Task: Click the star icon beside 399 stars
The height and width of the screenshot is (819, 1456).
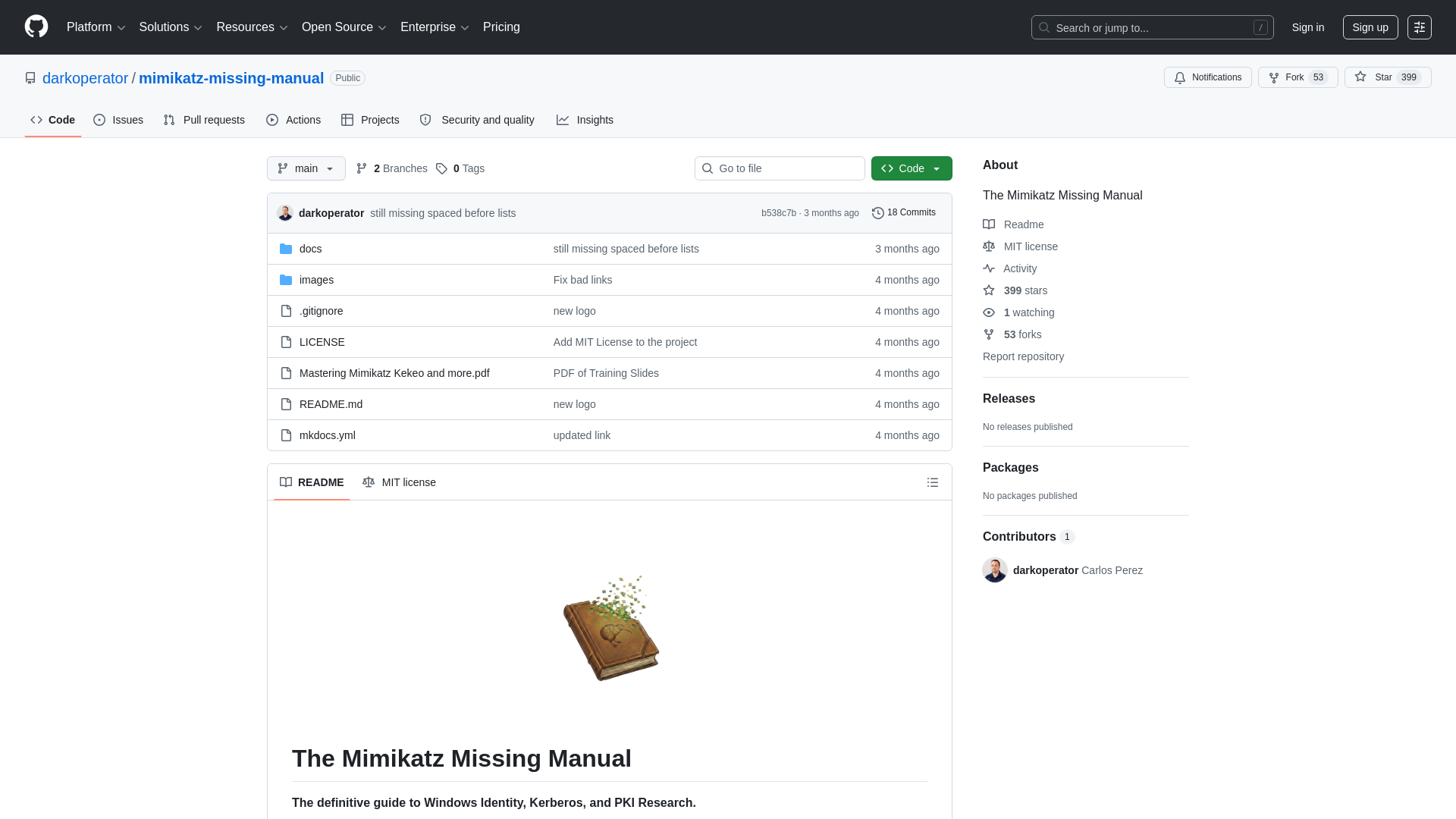Action: coord(989,290)
